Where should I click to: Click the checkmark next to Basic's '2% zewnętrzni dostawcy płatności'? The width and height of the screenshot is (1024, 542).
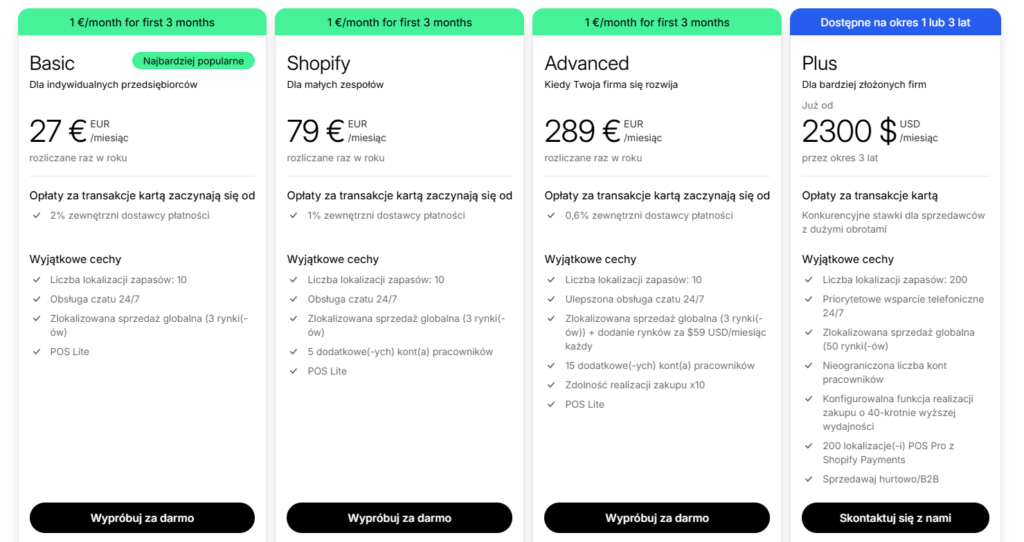[x=36, y=216]
